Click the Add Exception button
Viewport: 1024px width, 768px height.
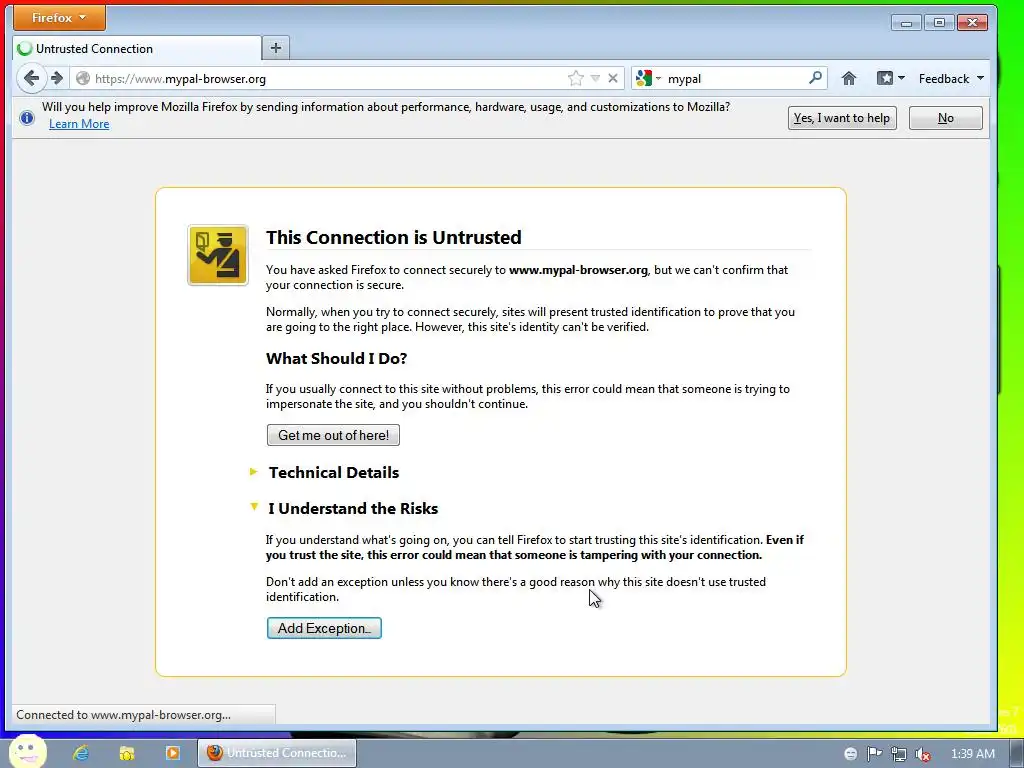[x=324, y=628]
